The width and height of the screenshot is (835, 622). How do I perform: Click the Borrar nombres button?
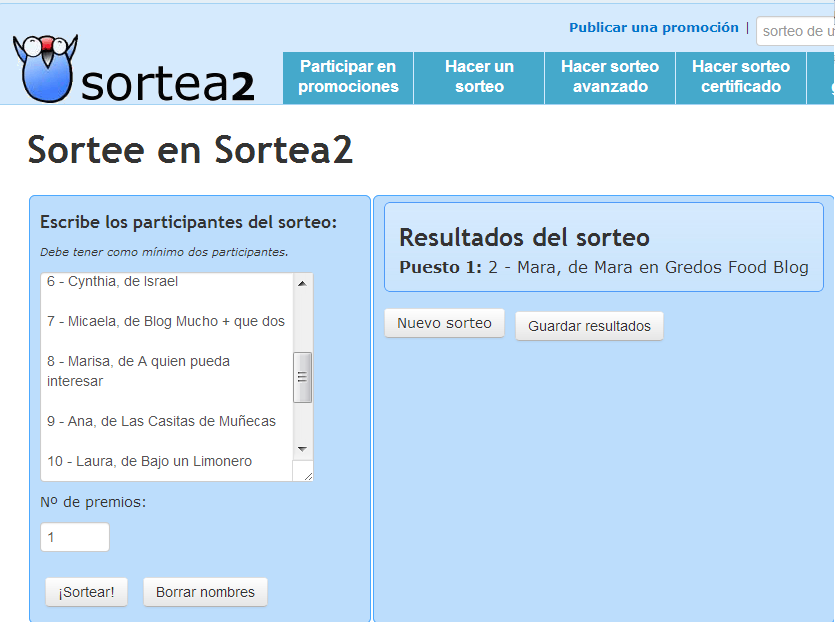(205, 592)
